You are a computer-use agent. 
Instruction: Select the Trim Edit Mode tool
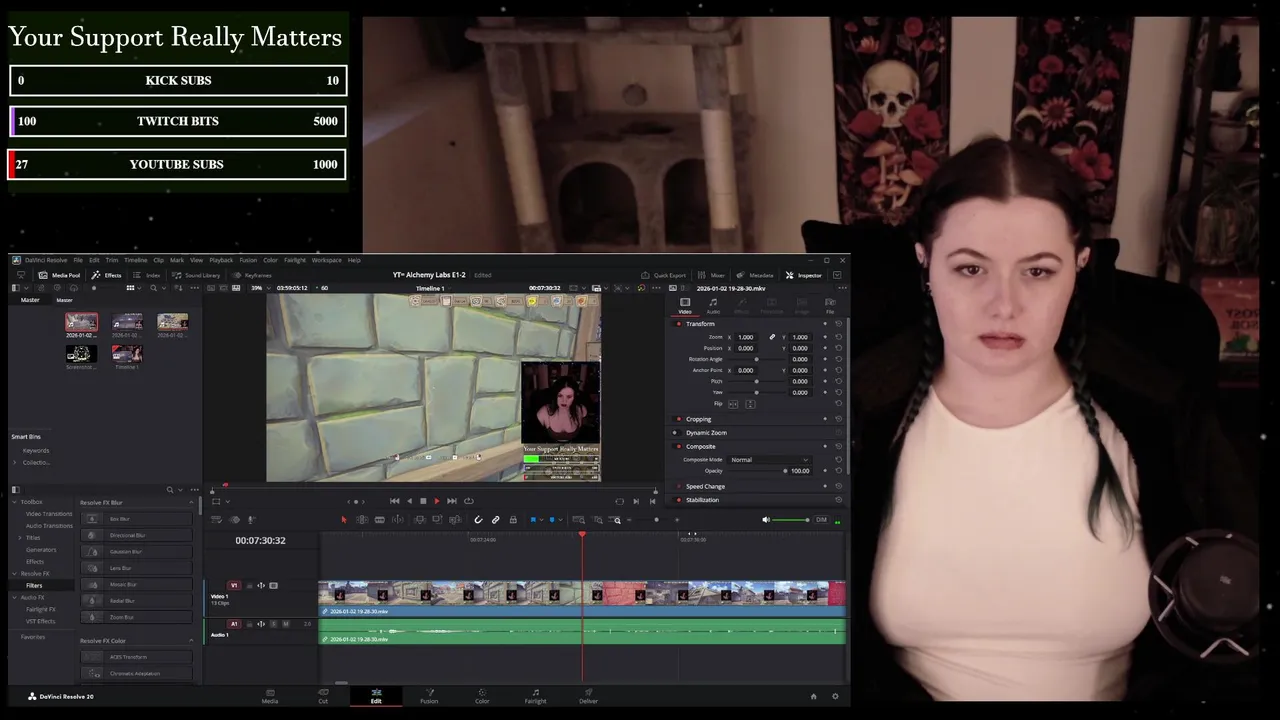click(x=362, y=520)
